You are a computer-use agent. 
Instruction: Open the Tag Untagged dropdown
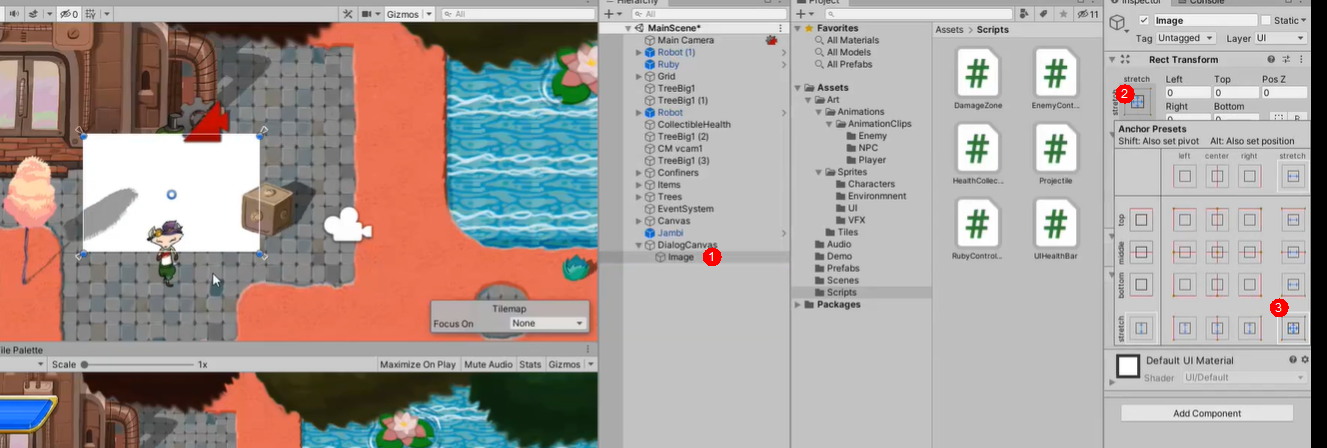pyautogui.click(x=1188, y=38)
